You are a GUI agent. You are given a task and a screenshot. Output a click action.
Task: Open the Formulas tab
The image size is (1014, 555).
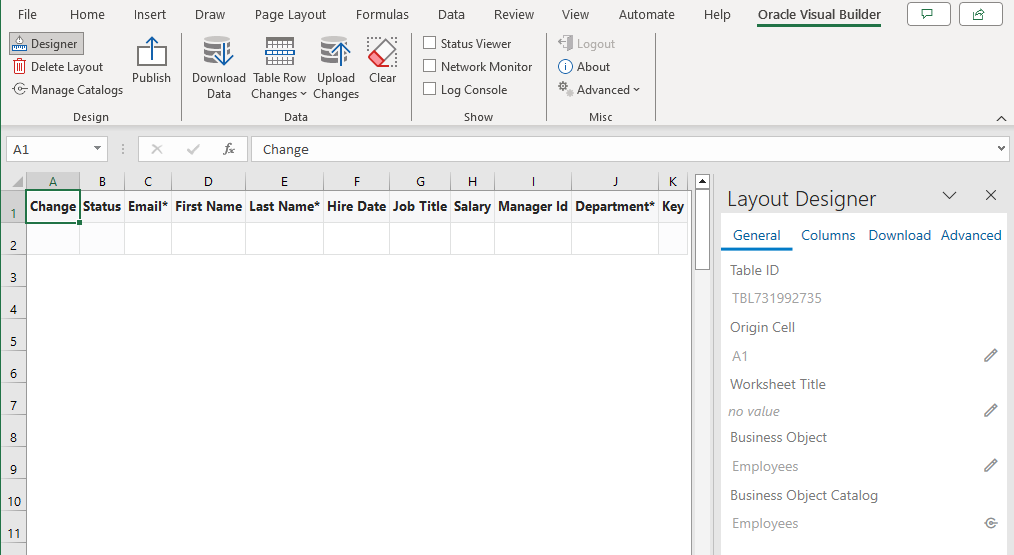382,14
